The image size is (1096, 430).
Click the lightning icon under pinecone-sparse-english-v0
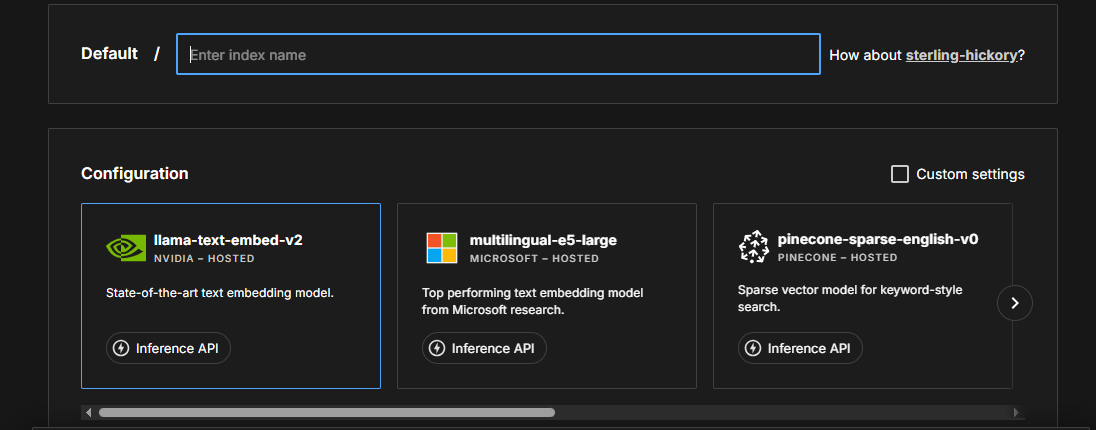(x=753, y=348)
